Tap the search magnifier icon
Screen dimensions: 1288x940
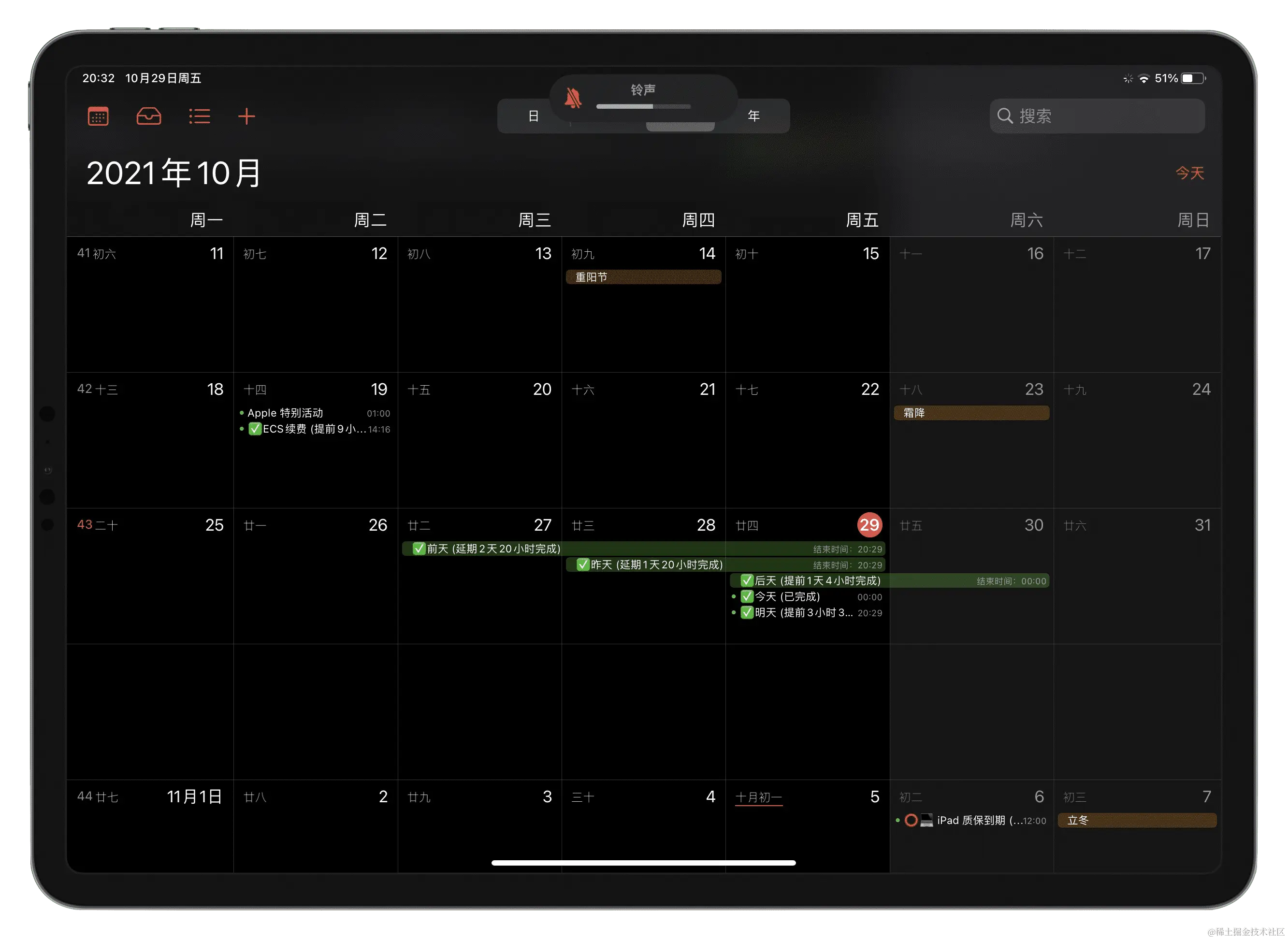(x=1005, y=116)
